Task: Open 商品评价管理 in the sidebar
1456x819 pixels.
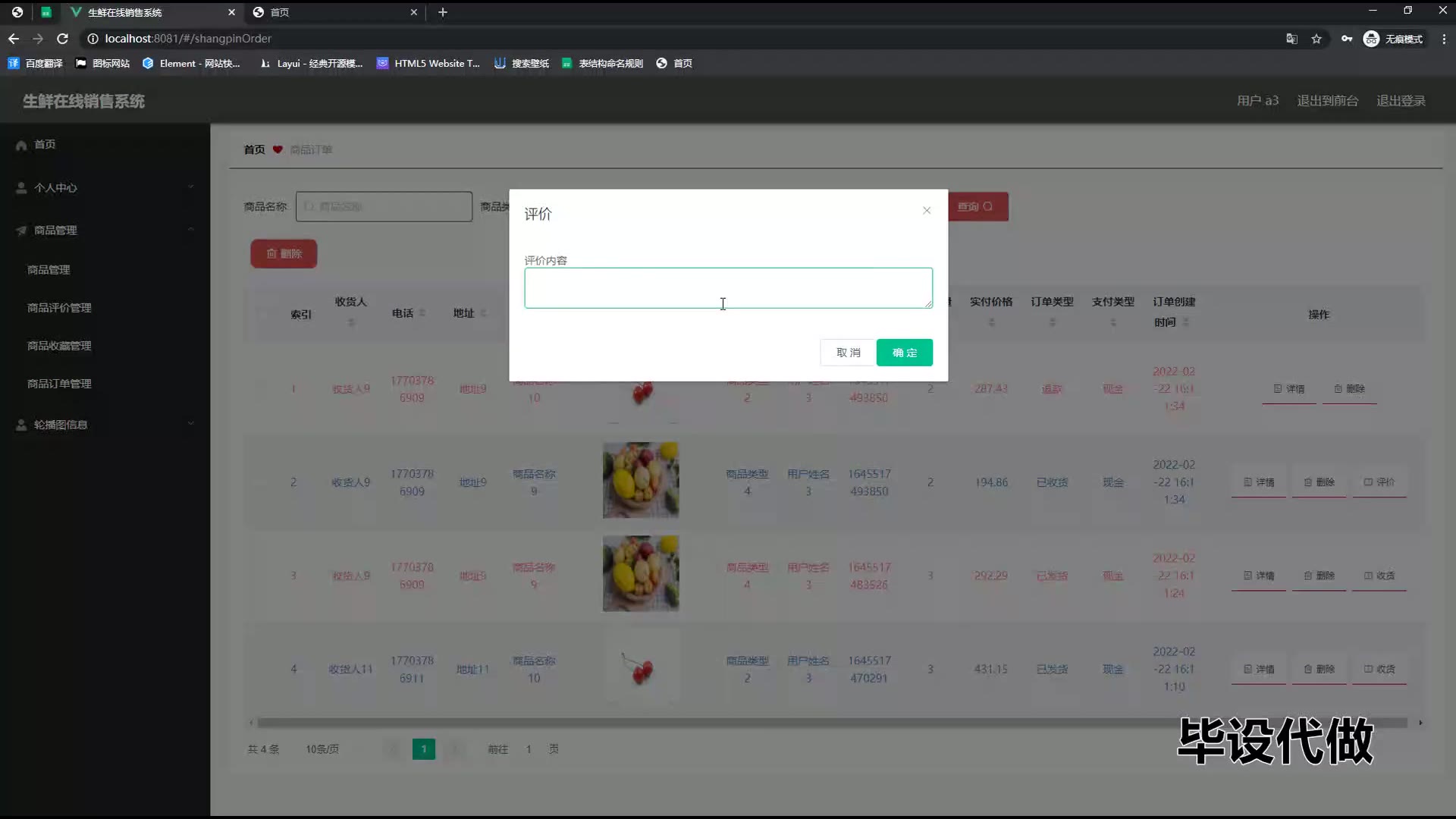Action: [59, 308]
